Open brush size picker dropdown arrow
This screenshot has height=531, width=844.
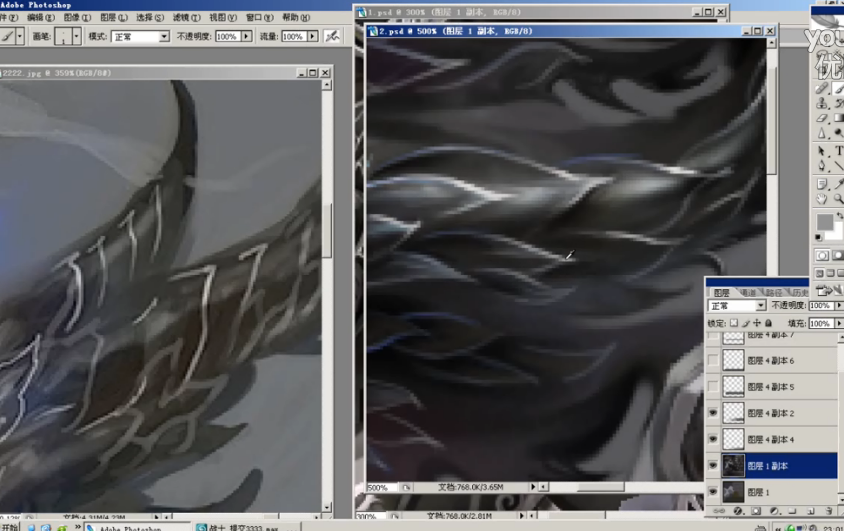[76, 36]
